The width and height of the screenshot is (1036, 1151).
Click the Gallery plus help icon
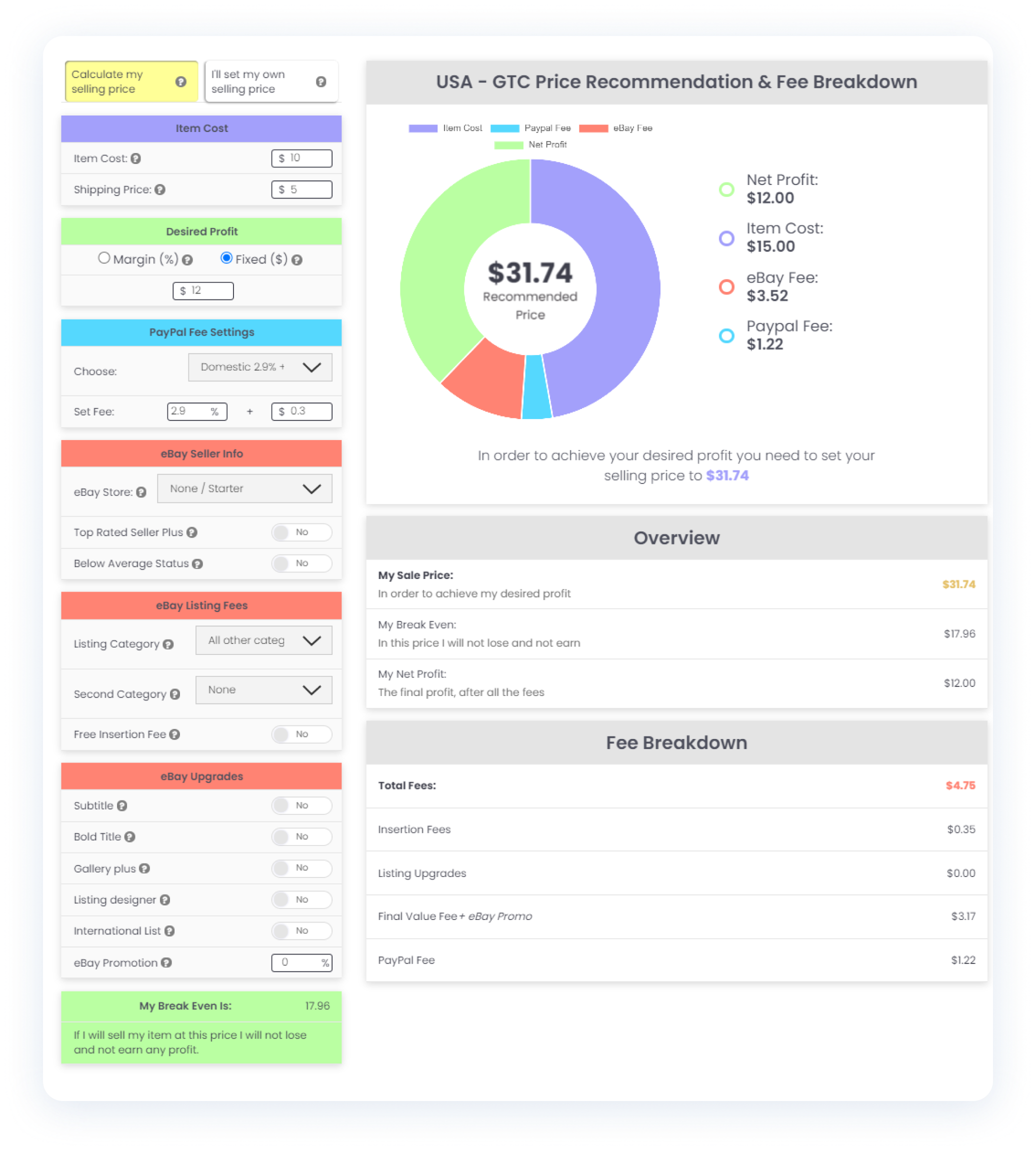(144, 868)
